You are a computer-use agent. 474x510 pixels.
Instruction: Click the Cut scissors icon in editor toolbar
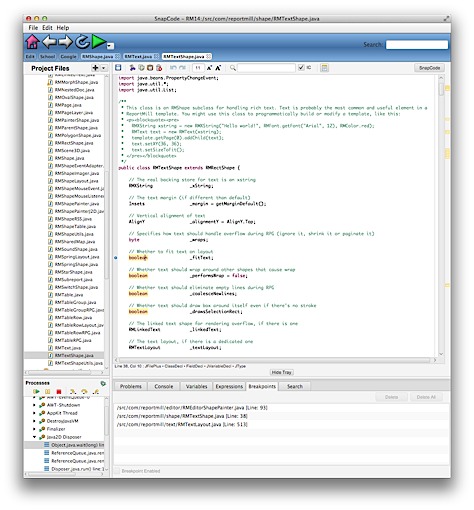point(132,68)
